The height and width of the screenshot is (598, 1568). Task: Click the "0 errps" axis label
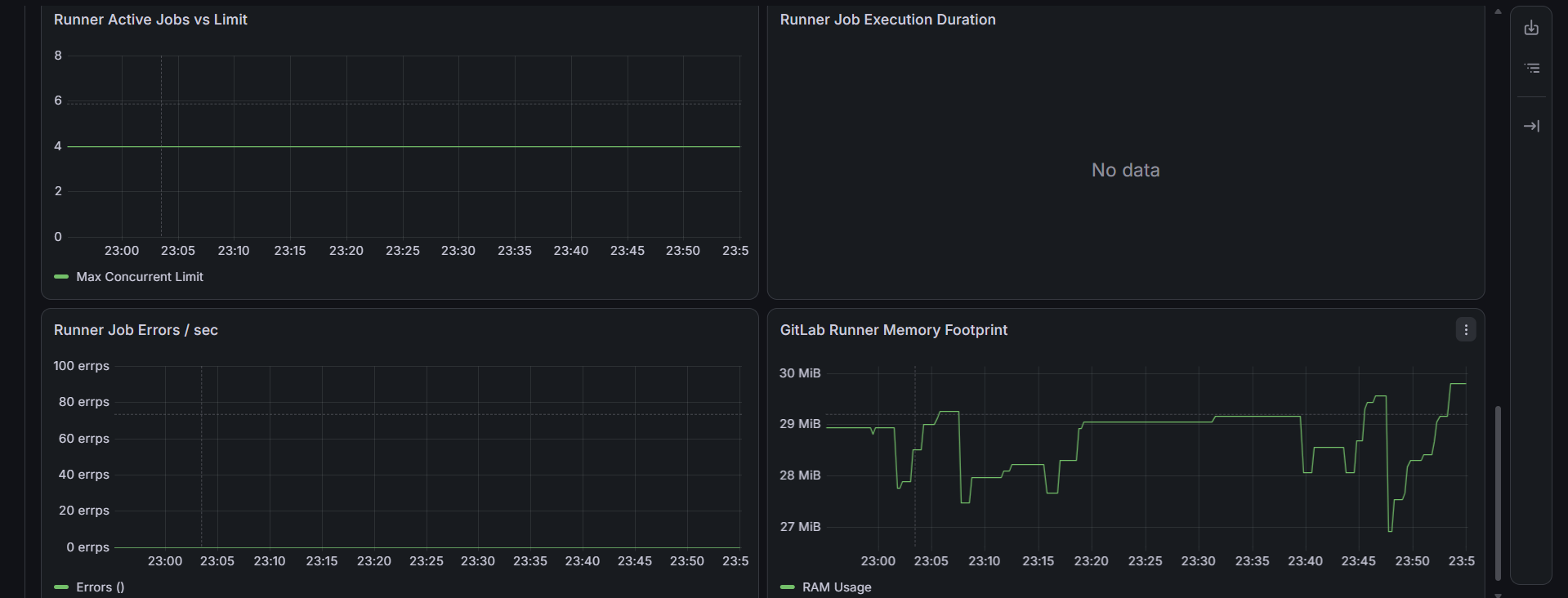tap(88, 547)
